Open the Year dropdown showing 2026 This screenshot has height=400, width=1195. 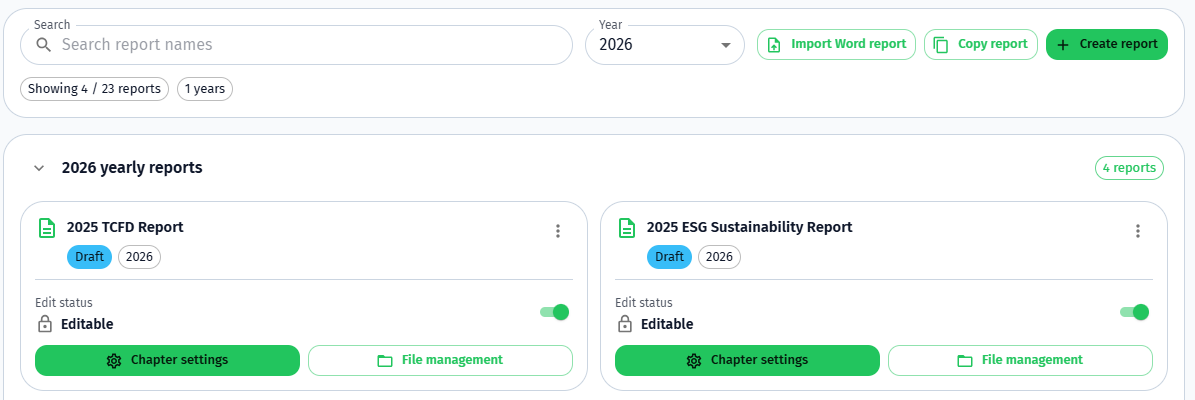665,45
